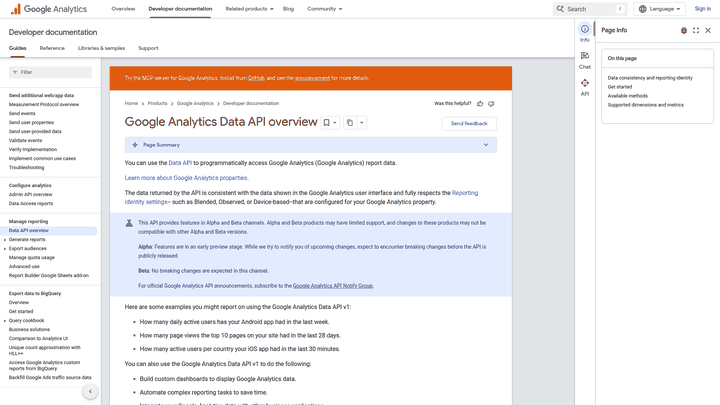Expand Export audiences tree item
The width and height of the screenshot is (720, 405).
pos(5,248)
